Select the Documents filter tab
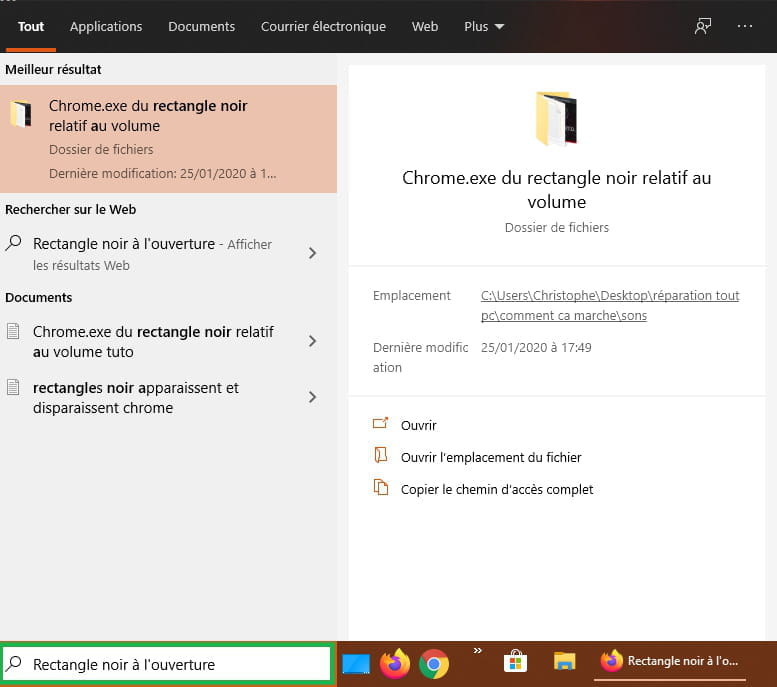 [x=201, y=27]
